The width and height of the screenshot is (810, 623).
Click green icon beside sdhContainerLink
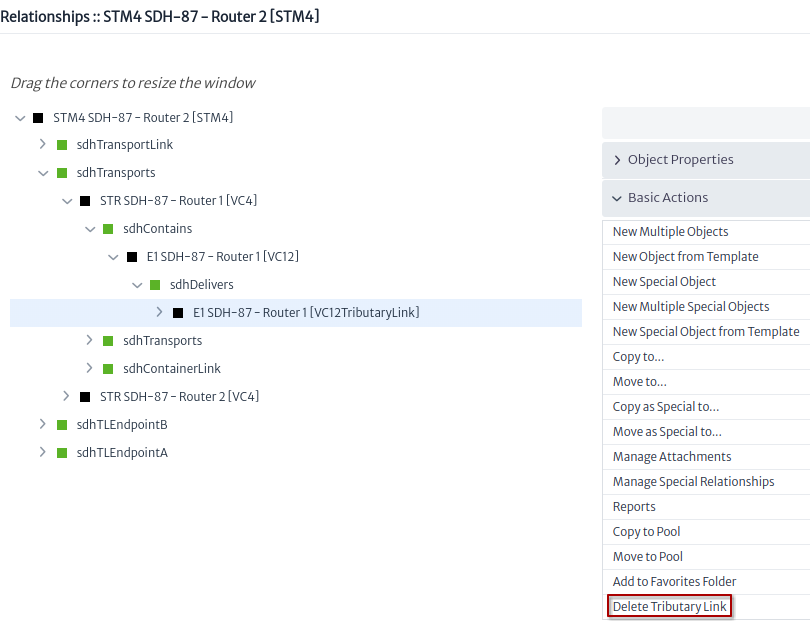tap(108, 369)
